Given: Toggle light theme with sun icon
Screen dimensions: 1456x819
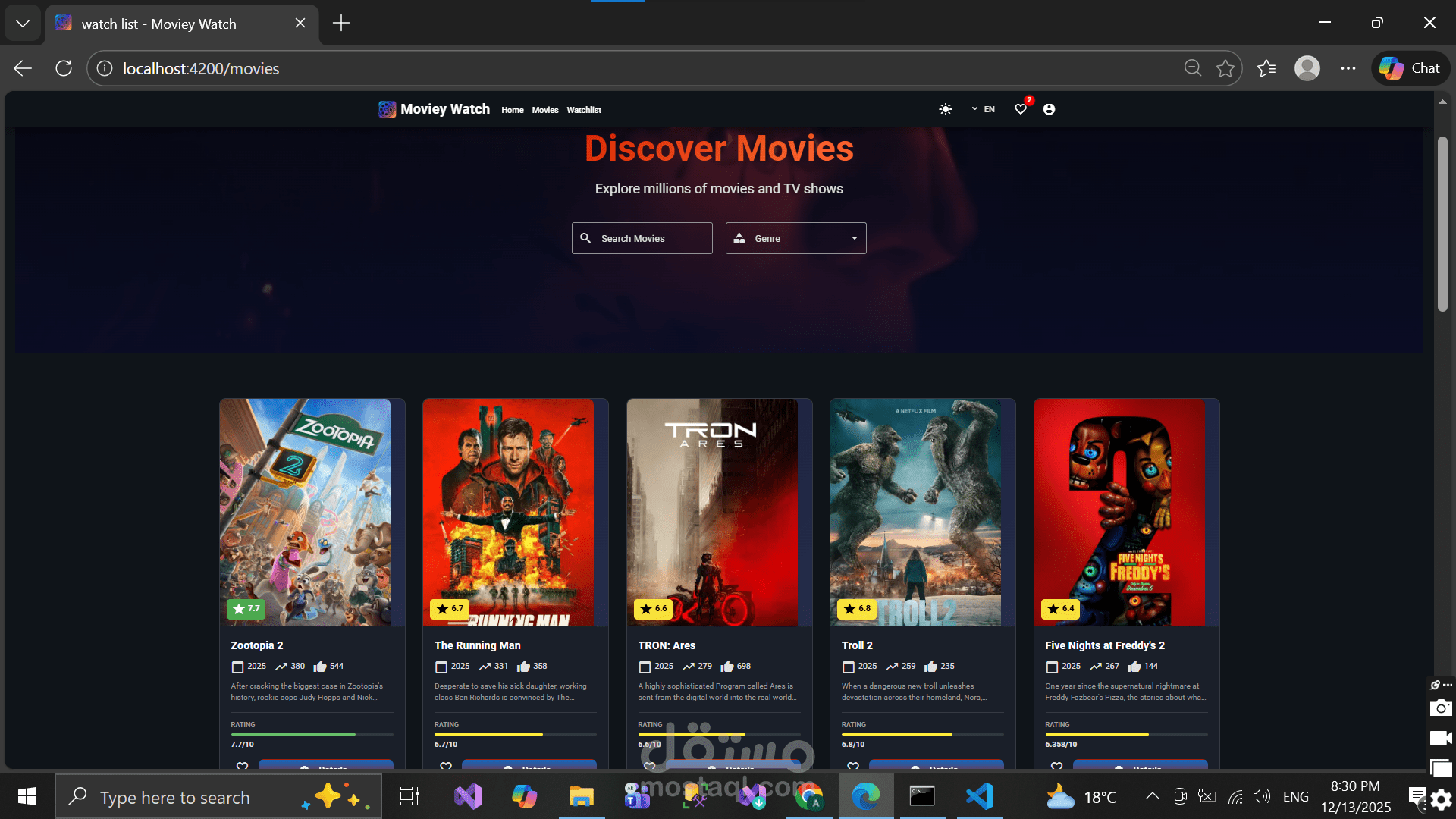Looking at the screenshot, I should tap(945, 109).
